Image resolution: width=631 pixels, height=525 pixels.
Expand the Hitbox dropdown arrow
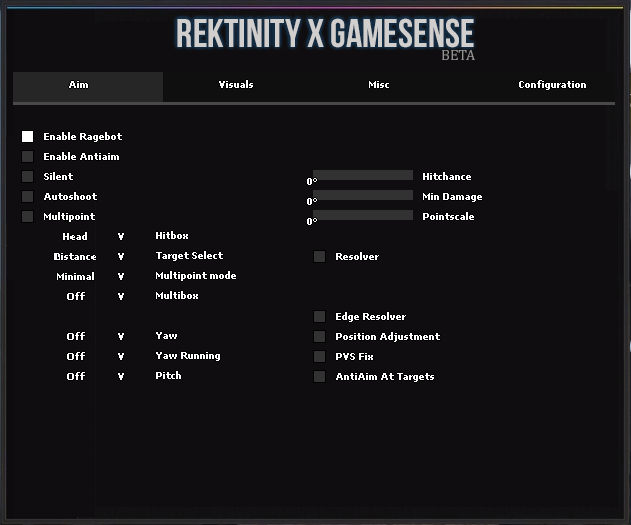[x=121, y=237]
